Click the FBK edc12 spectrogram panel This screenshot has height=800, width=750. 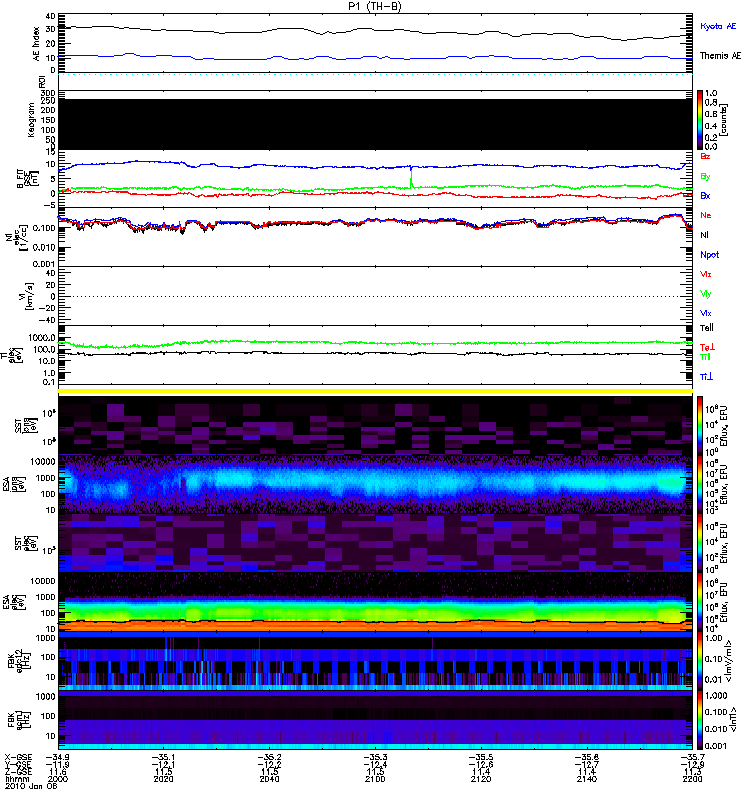pyautogui.click(x=375, y=661)
